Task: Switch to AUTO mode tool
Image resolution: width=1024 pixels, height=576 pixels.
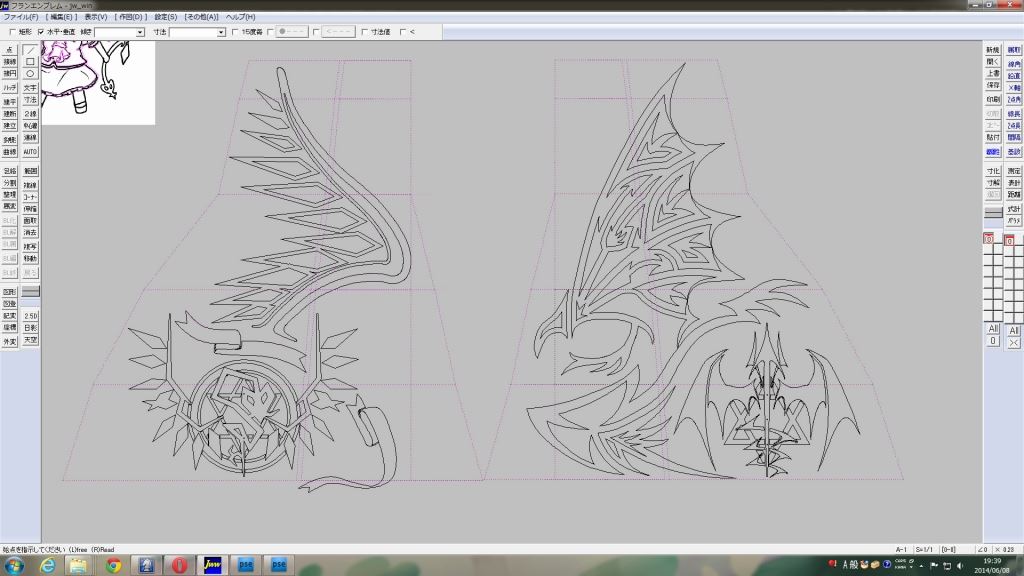Action: (x=30, y=152)
